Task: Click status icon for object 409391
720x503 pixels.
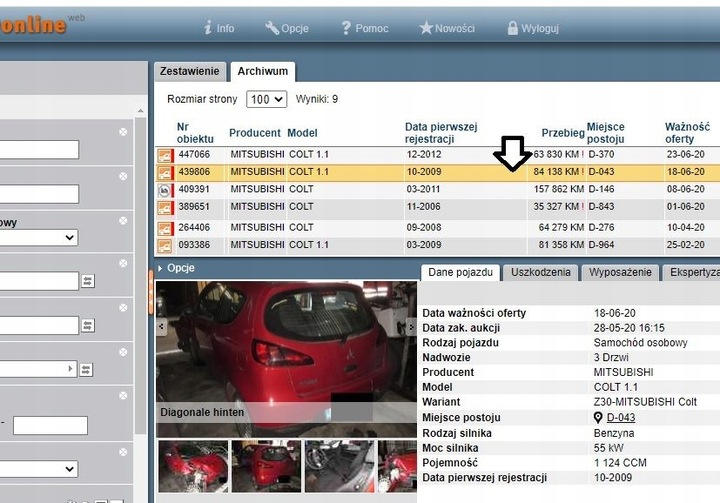Action: click(165, 189)
